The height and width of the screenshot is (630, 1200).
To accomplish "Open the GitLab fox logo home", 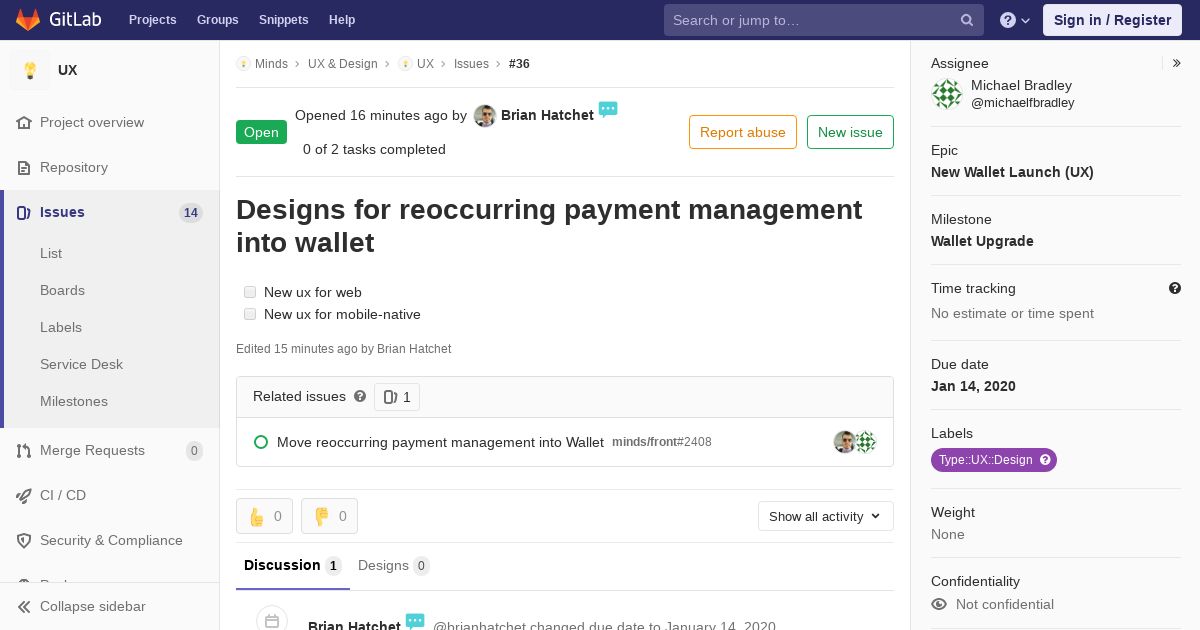I will point(28,19).
